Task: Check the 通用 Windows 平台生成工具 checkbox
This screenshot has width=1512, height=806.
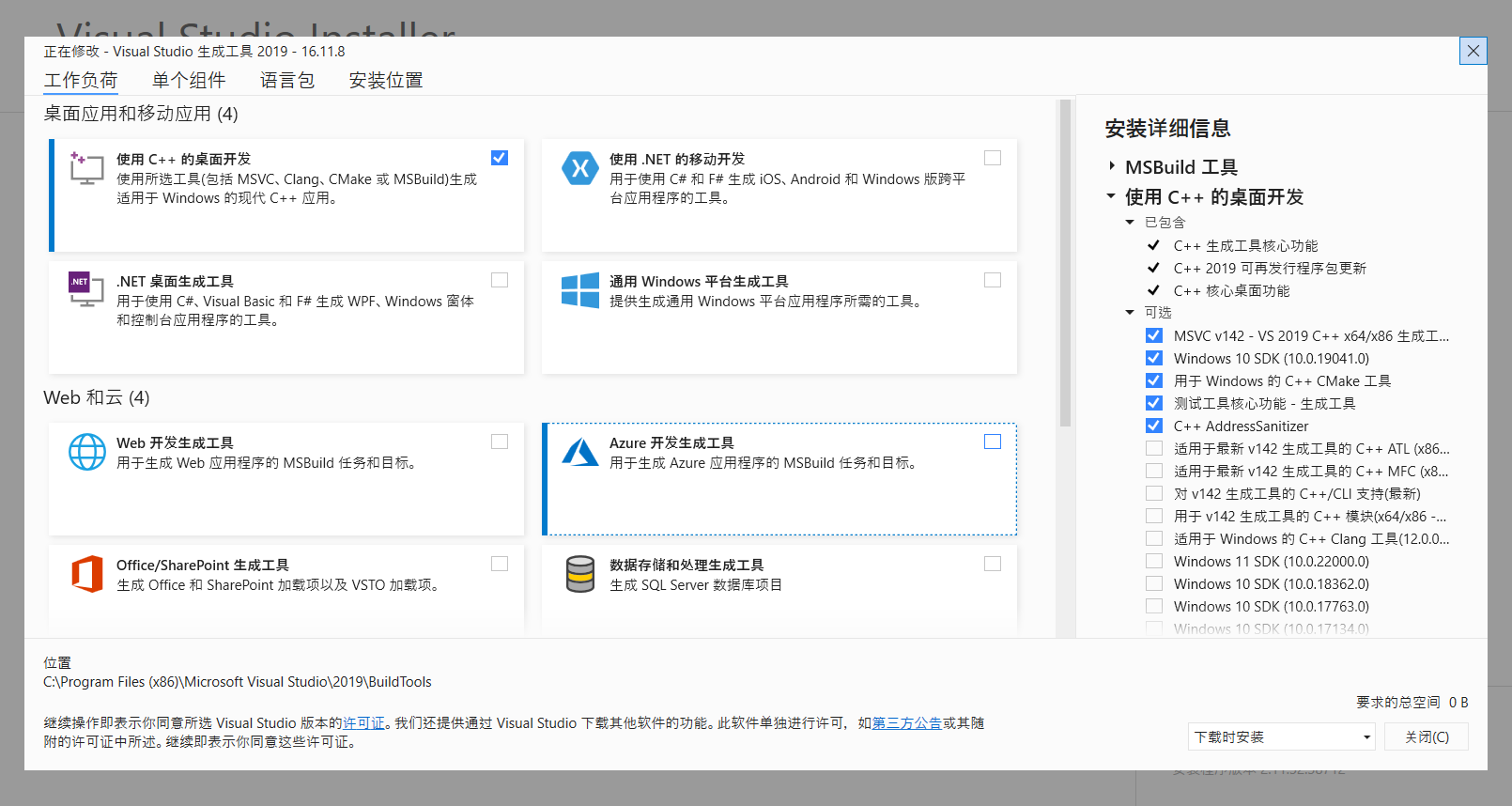Action: click(993, 280)
